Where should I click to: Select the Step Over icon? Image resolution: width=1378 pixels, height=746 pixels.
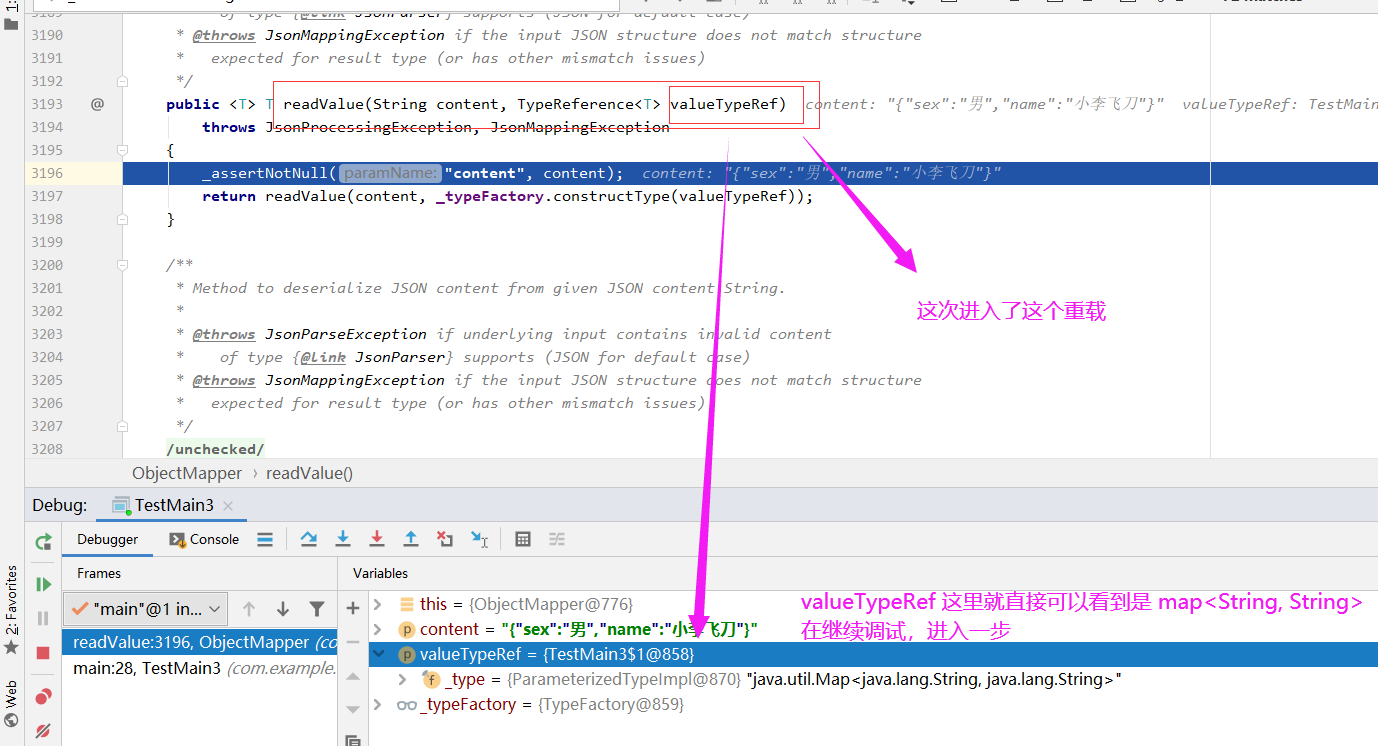click(309, 539)
